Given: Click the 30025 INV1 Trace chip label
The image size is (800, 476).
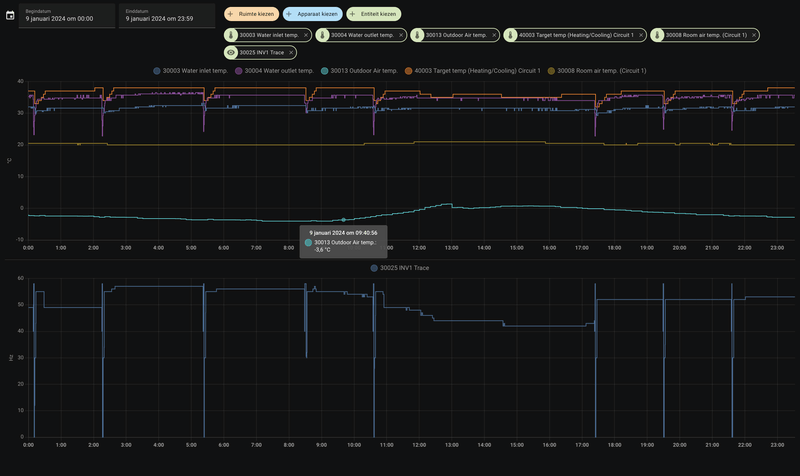Looking at the screenshot, I should (x=262, y=53).
